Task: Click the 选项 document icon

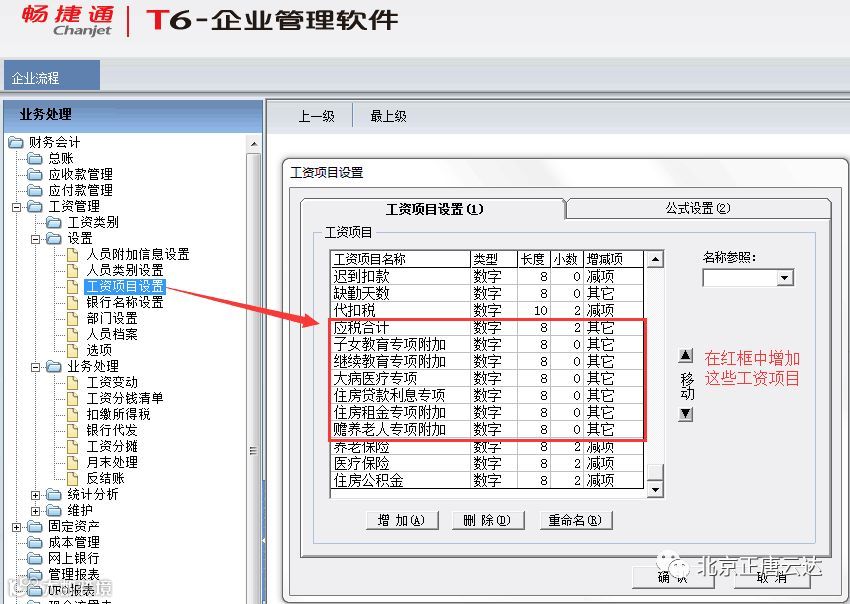Action: [73, 350]
